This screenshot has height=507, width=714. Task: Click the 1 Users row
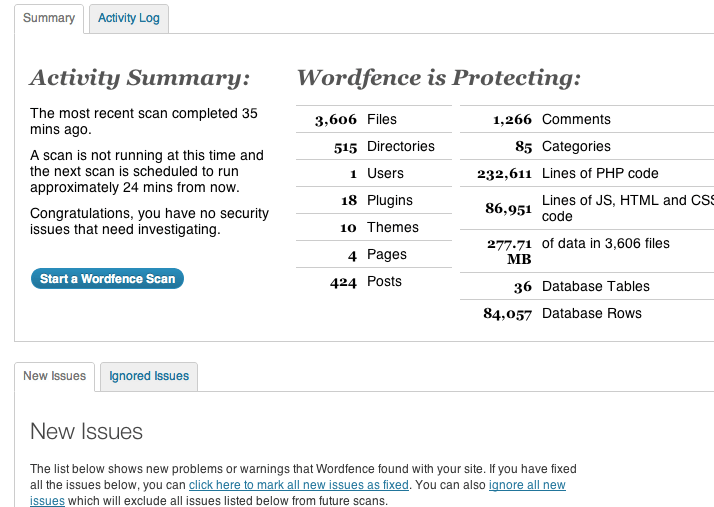[374, 173]
